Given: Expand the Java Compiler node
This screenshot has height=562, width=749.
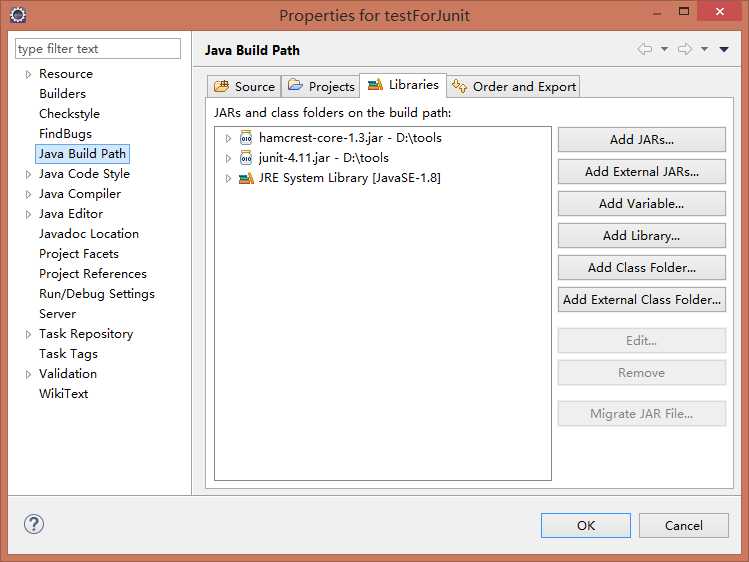Looking at the screenshot, I should pyautogui.click(x=28, y=194).
